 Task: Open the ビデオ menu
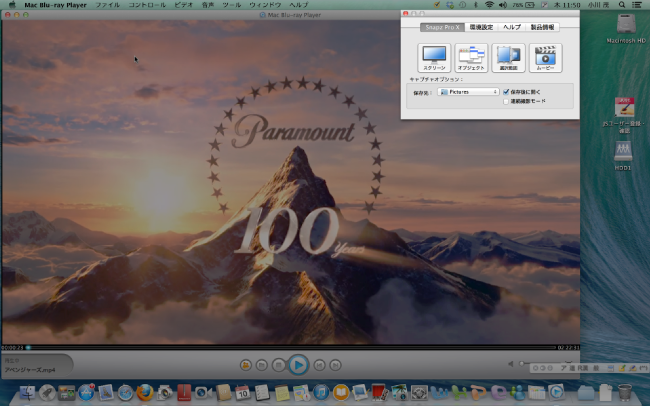184,5
